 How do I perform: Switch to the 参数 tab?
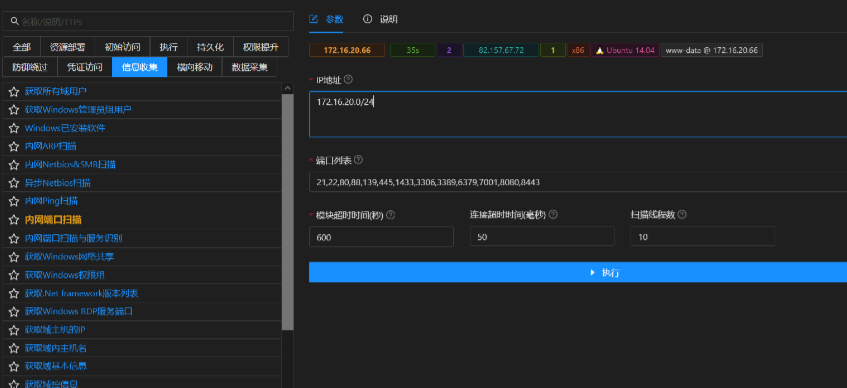pos(326,19)
